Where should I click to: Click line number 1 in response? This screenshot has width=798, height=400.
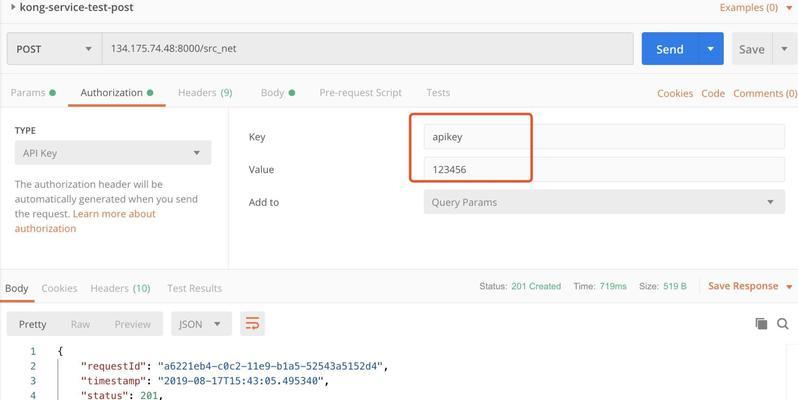33,351
